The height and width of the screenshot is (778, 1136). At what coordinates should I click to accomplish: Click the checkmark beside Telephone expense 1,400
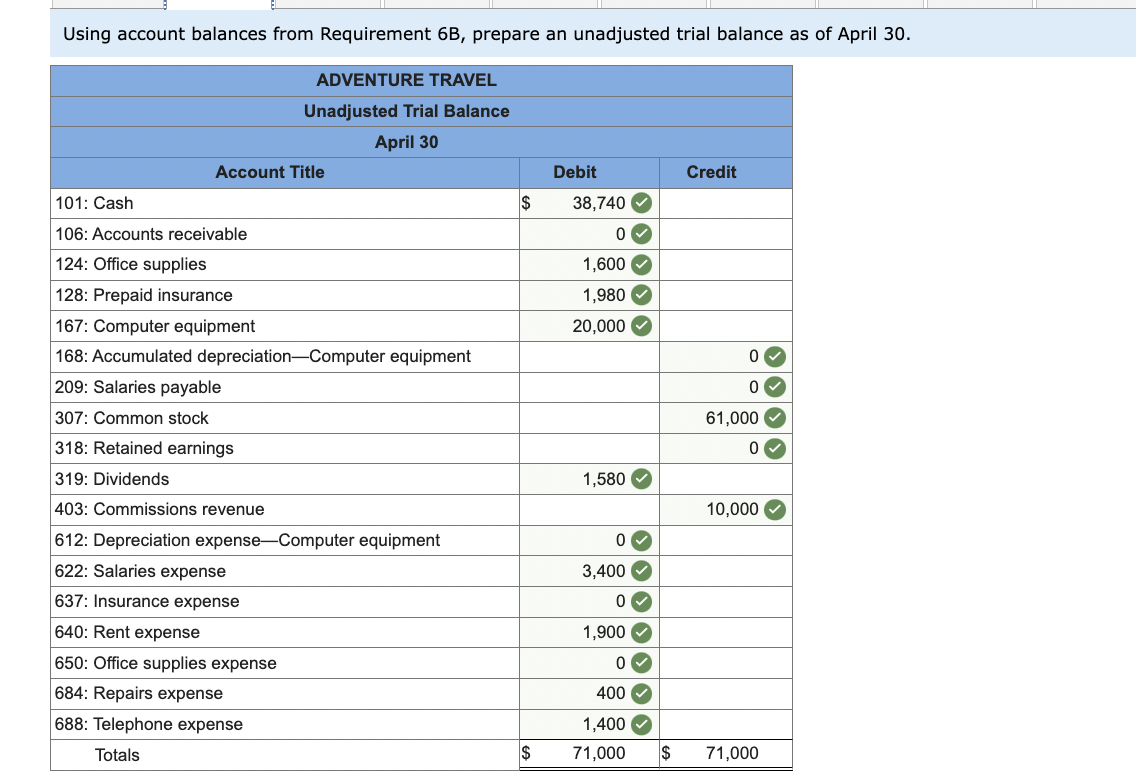pos(641,724)
